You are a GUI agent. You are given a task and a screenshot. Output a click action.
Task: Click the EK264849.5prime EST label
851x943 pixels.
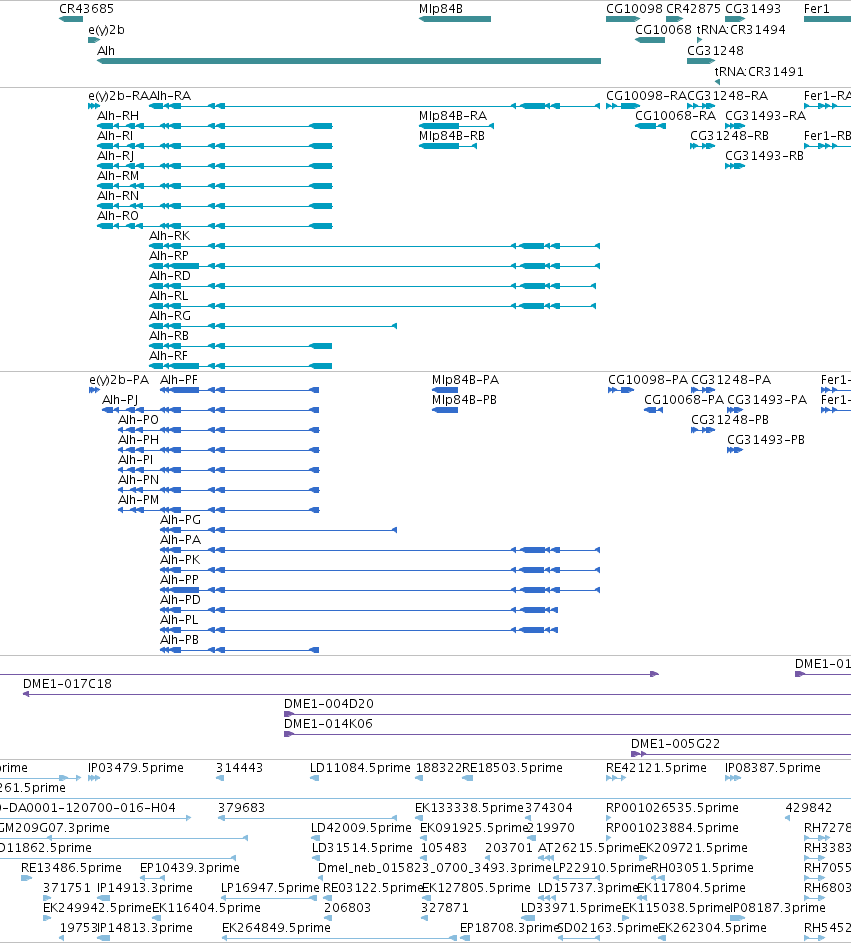(277, 928)
